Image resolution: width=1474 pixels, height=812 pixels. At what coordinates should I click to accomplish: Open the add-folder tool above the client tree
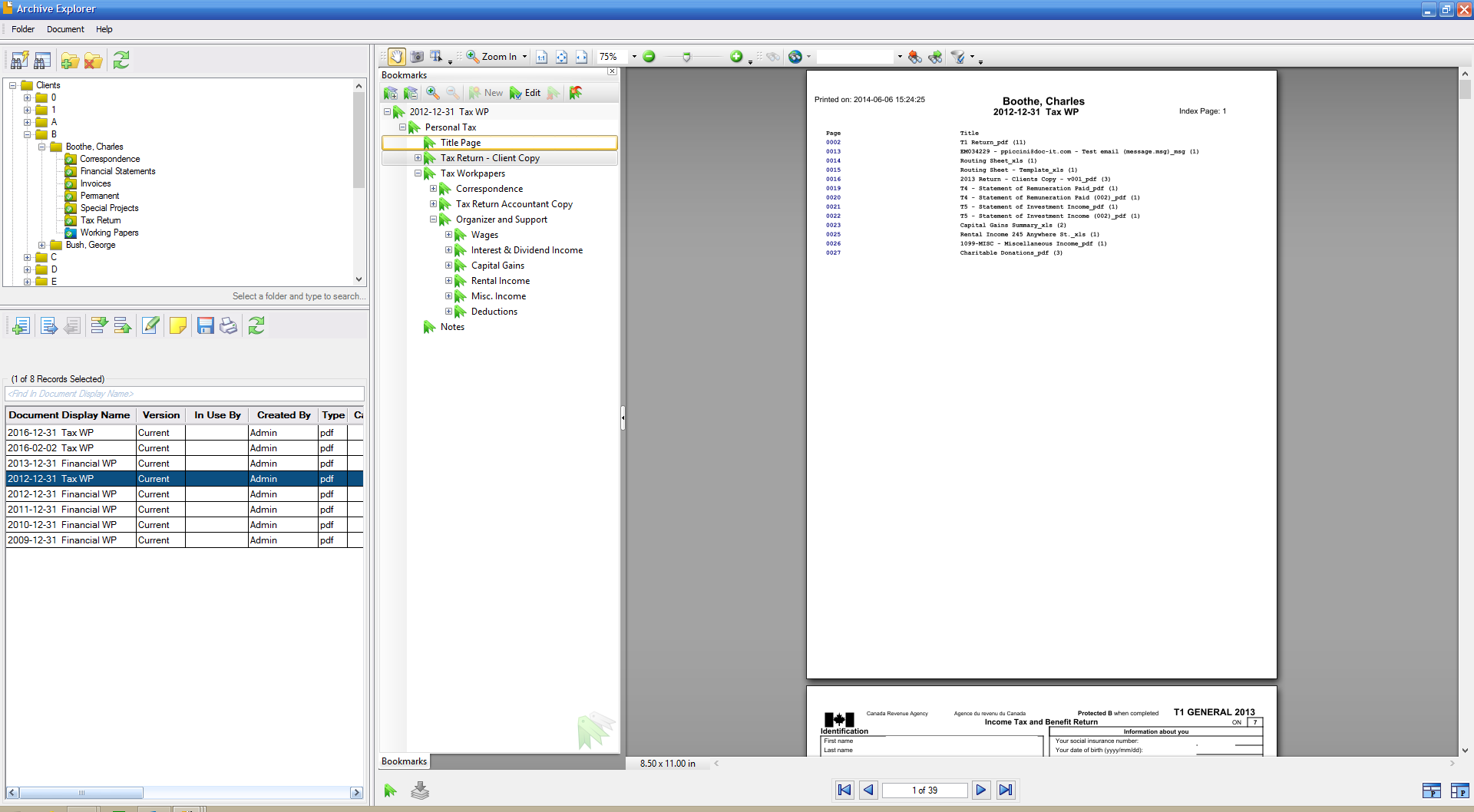[x=70, y=60]
